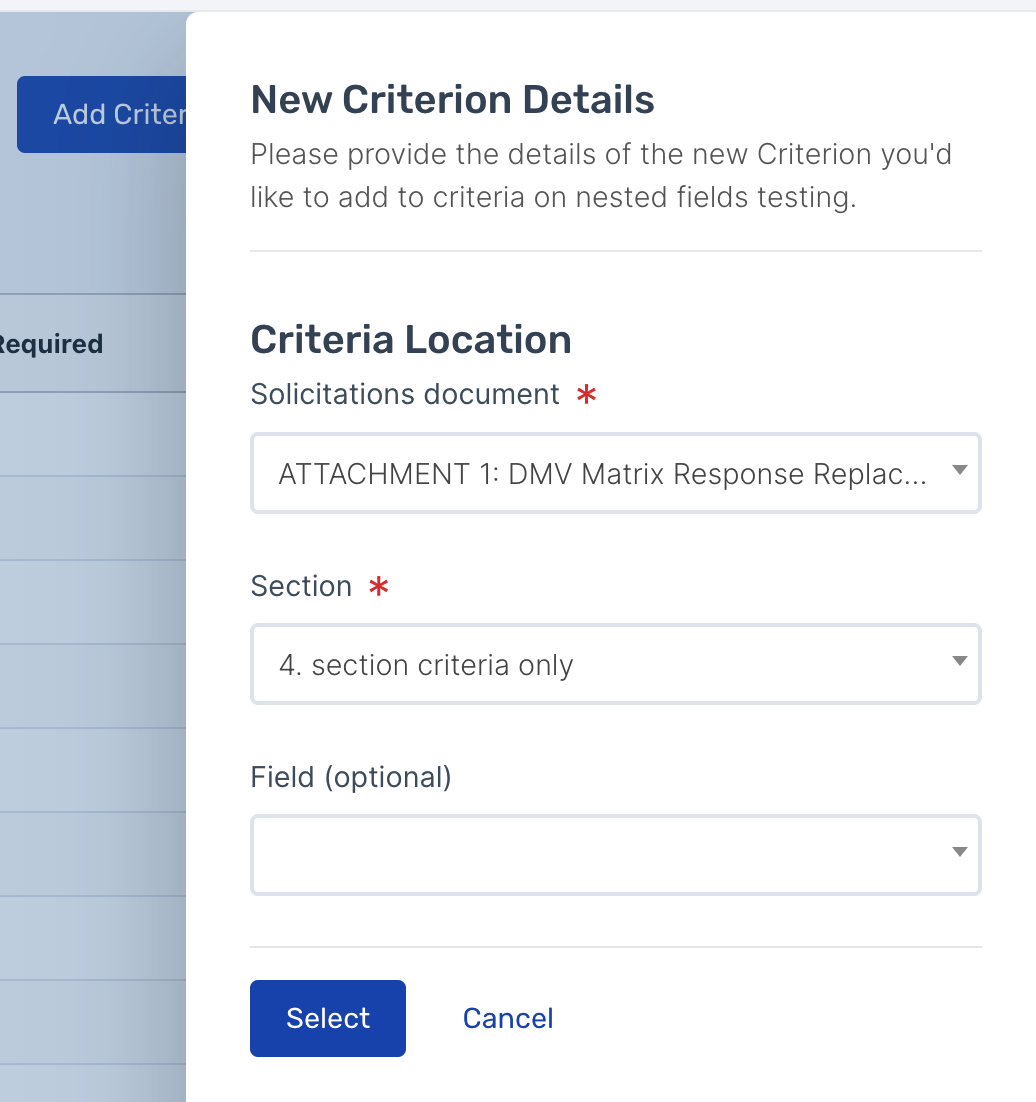Cancel the new criterion dialog
The width and height of the screenshot is (1036, 1102).
508,1018
